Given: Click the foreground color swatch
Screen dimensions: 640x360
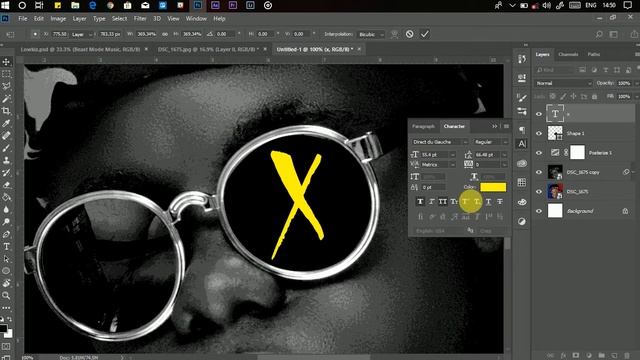Looking at the screenshot, I should tap(3, 328).
